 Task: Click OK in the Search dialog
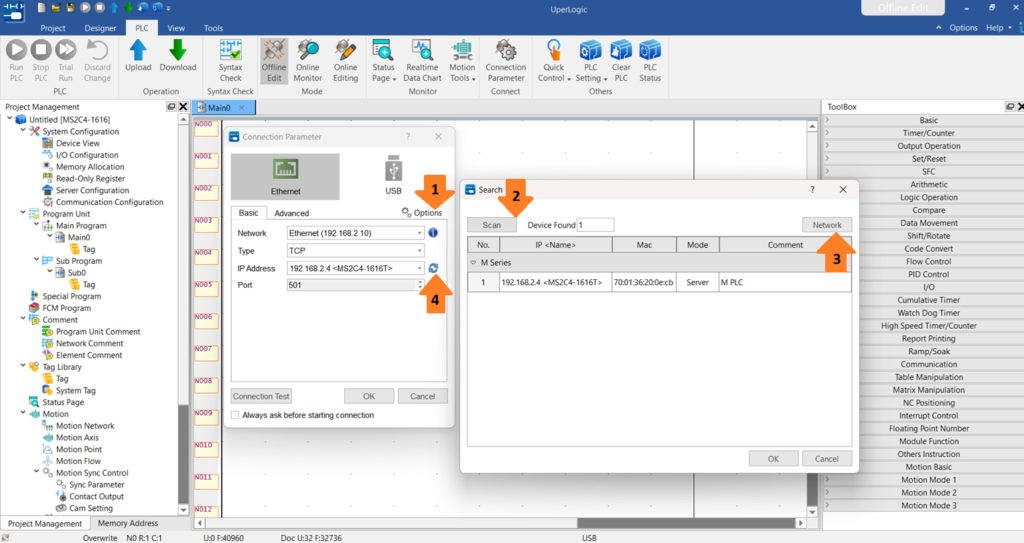click(773, 459)
